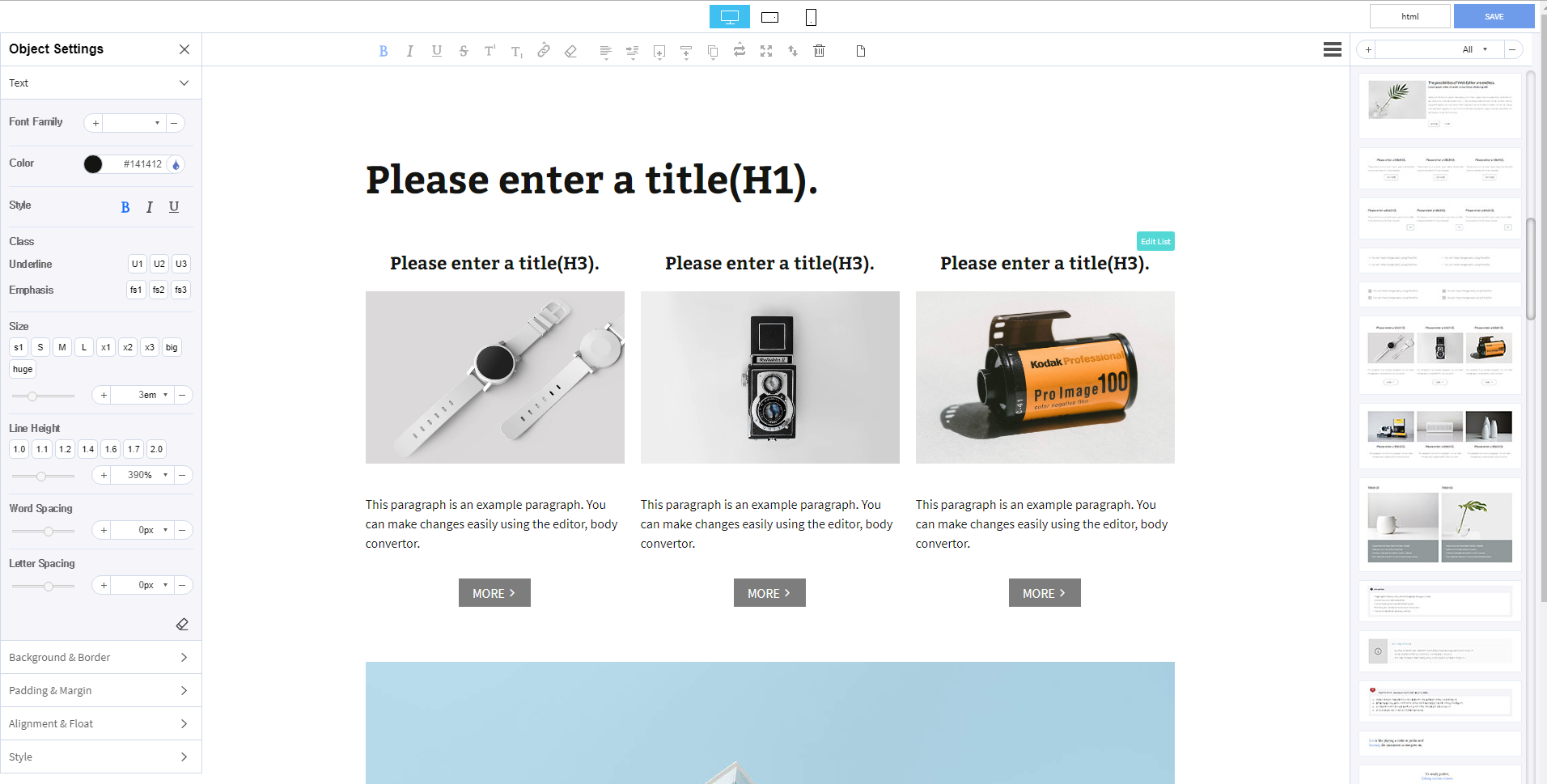1547x784 pixels.
Task: Open the font size unit dropdown
Action: pyautogui.click(x=165, y=395)
